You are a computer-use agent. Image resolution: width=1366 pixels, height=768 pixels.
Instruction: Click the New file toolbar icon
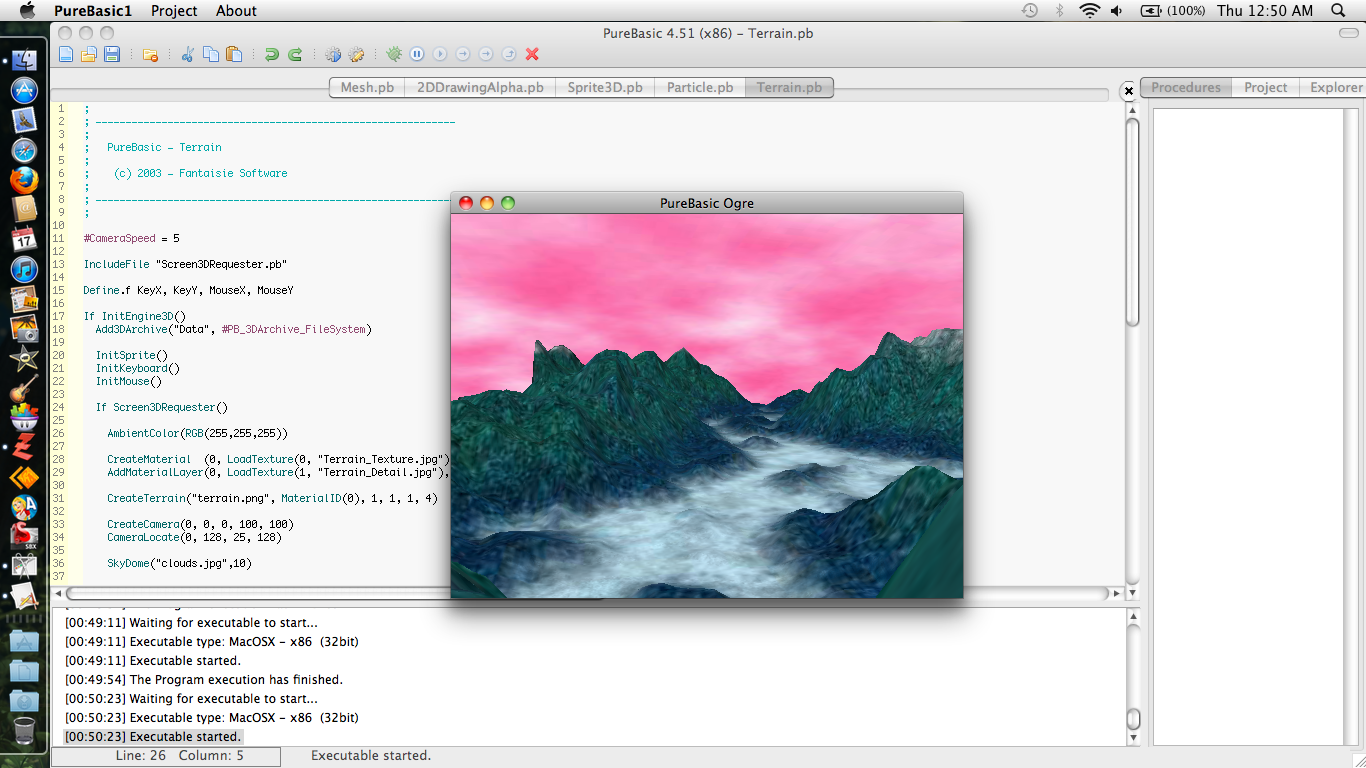(x=66, y=54)
